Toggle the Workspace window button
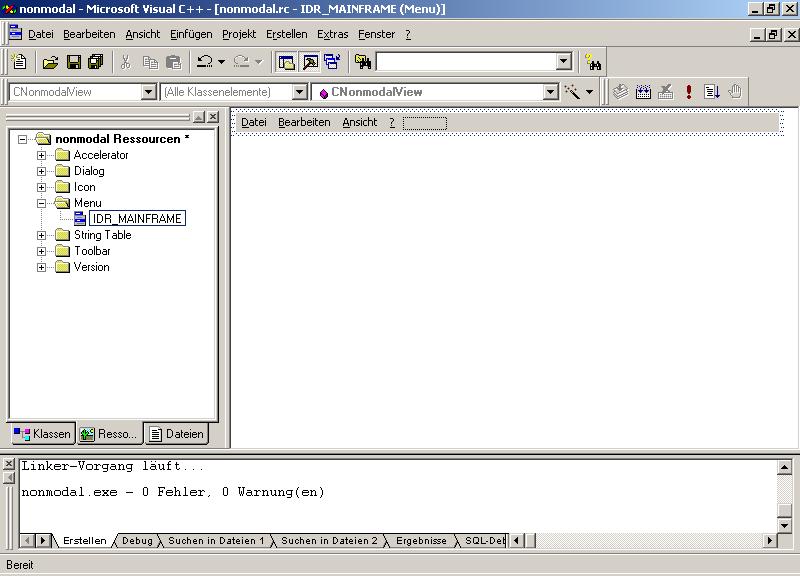The height and width of the screenshot is (576, 800). click(286, 62)
